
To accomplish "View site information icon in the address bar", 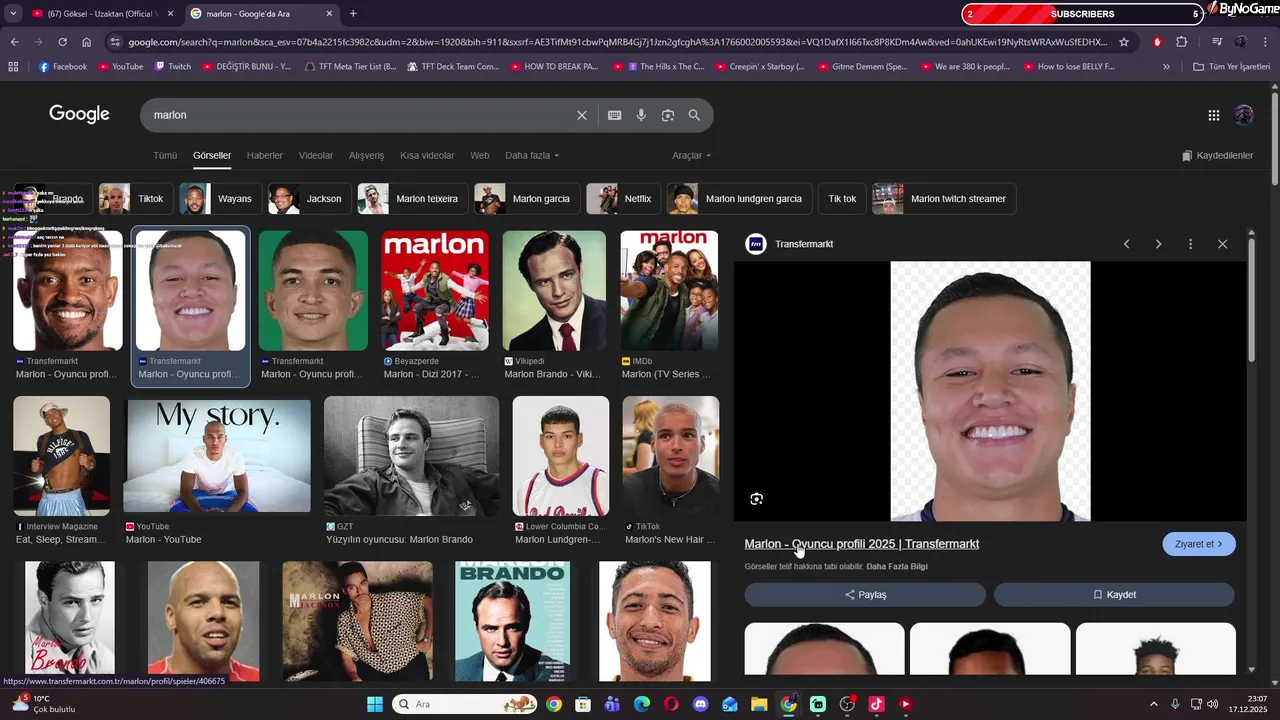I will pos(115,42).
